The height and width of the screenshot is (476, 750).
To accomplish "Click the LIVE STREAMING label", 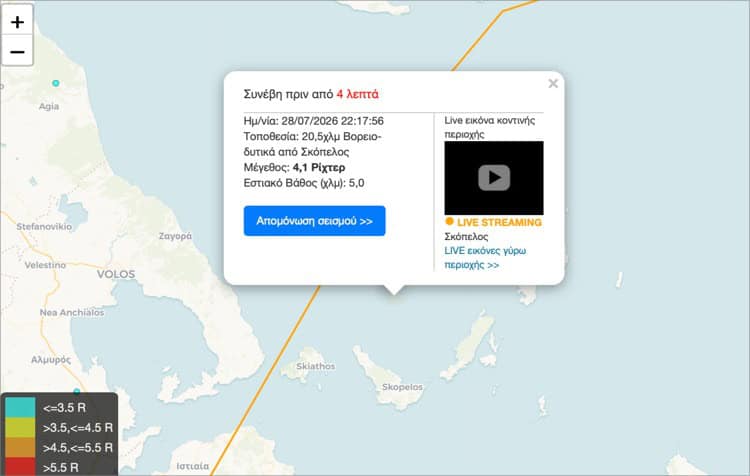I will point(499,222).
